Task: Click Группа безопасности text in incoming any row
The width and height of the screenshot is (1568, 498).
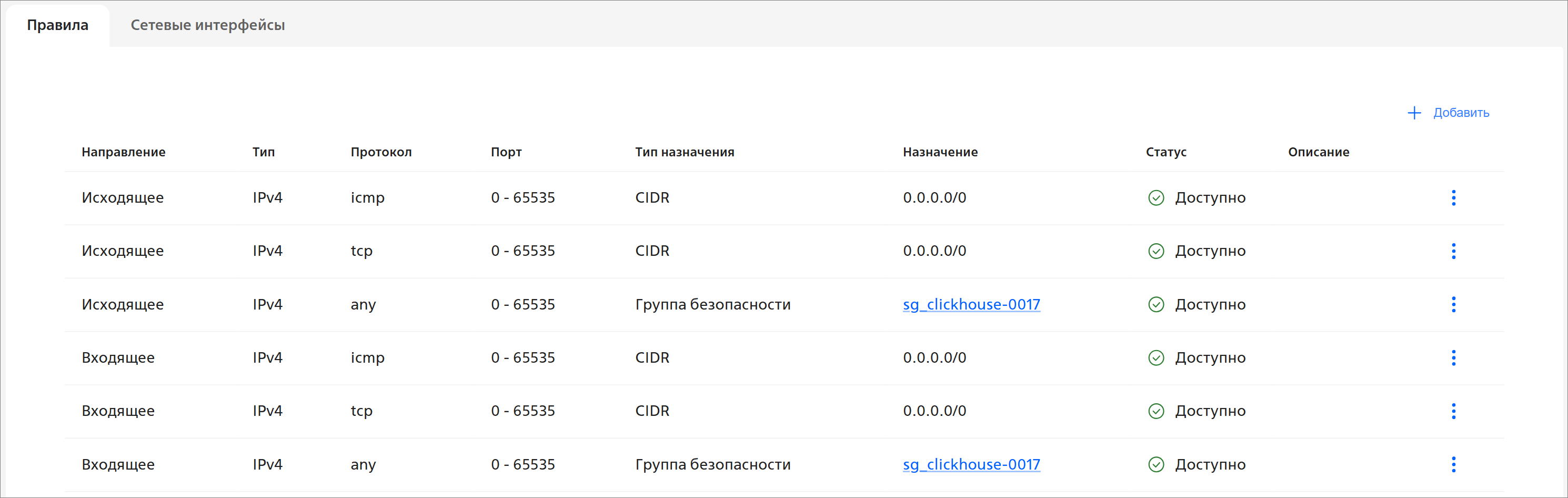Action: pos(712,464)
